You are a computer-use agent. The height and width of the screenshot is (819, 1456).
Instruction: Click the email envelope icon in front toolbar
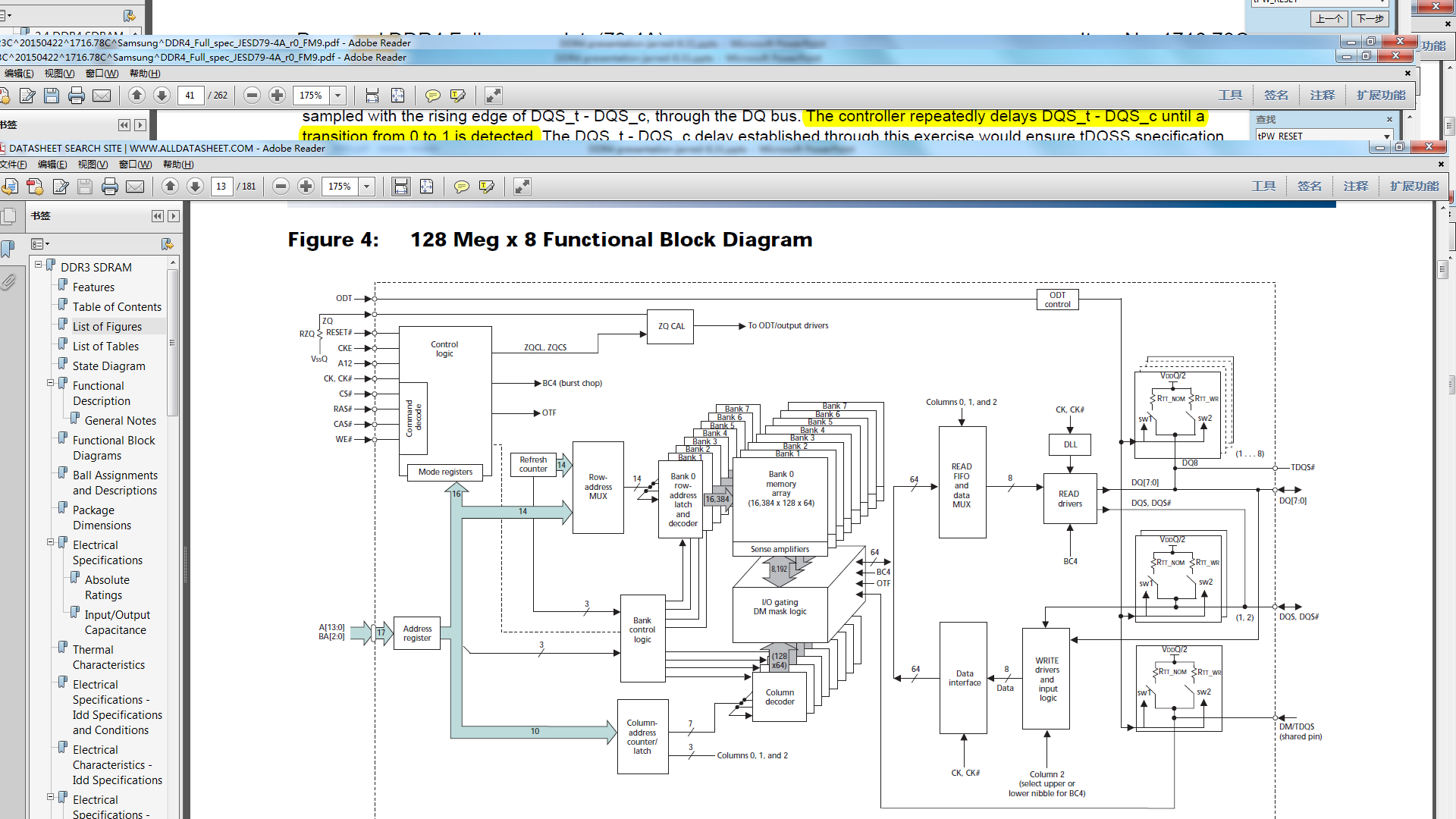pyautogui.click(x=135, y=187)
